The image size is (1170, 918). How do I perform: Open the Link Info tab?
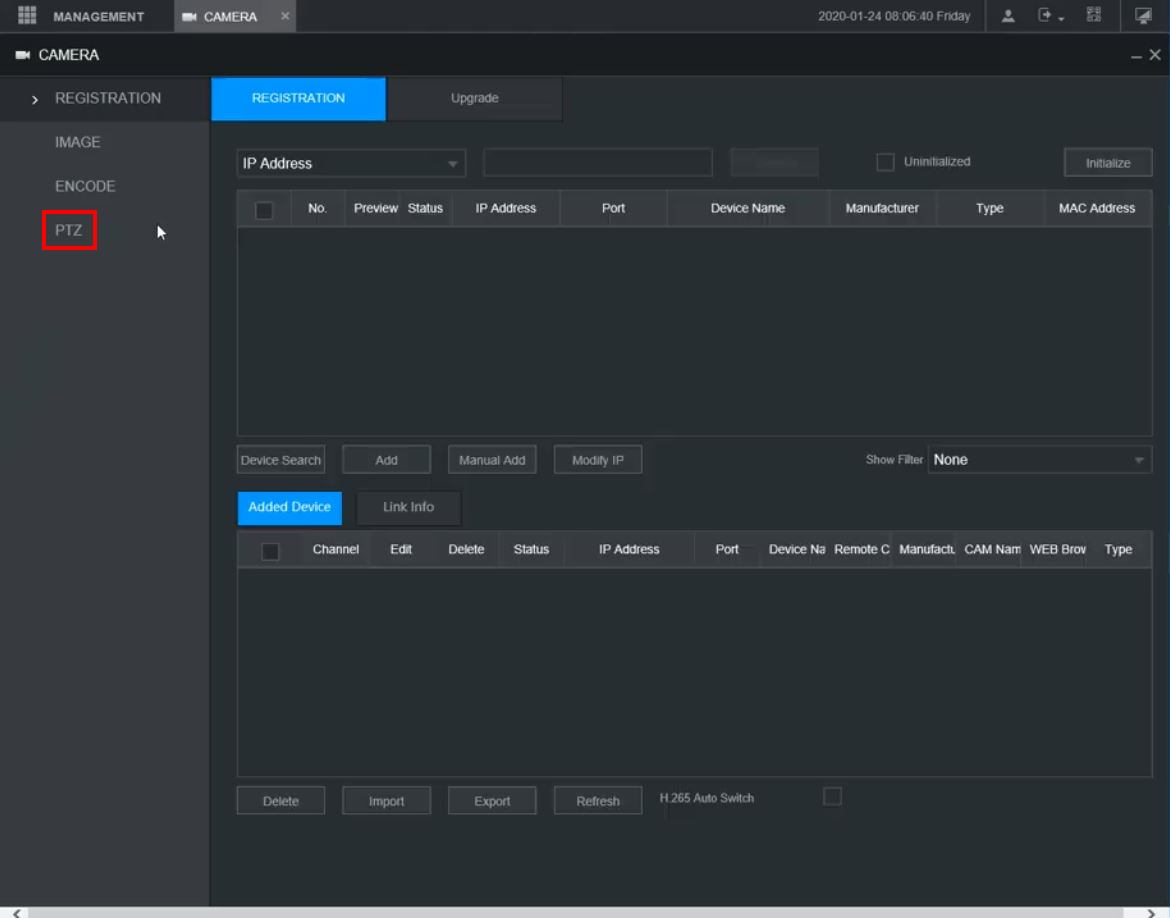pos(408,507)
